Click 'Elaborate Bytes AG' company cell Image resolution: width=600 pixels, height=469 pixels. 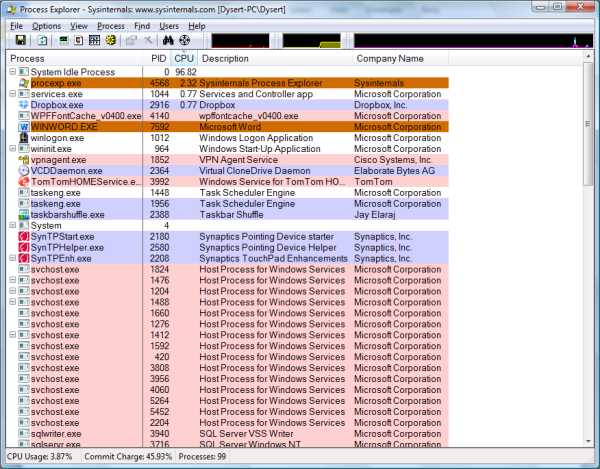tap(395, 171)
